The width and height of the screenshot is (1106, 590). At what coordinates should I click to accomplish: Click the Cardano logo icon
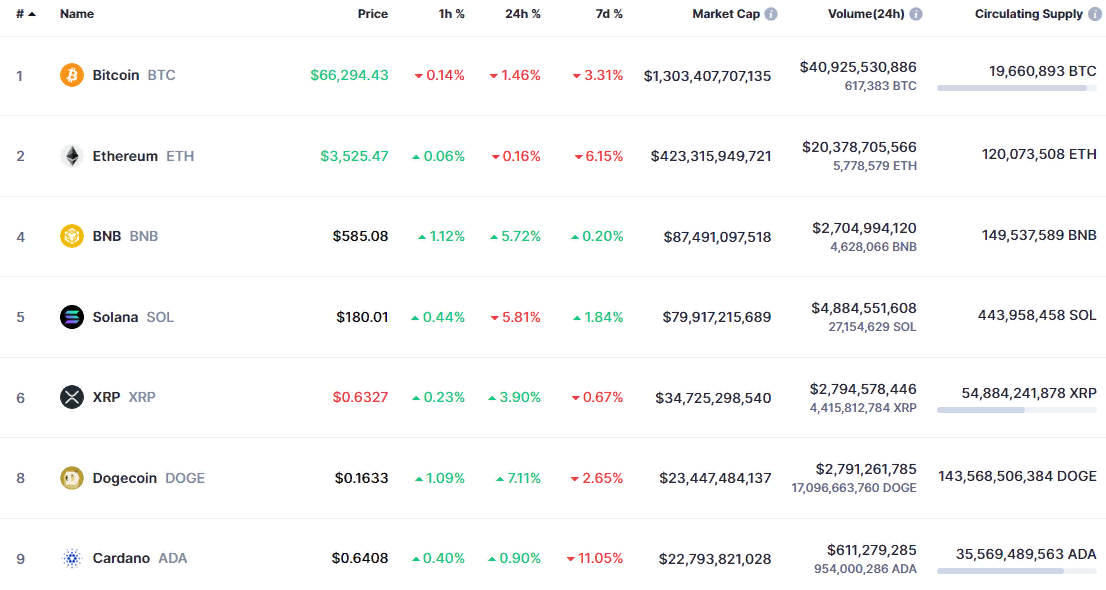(71, 558)
